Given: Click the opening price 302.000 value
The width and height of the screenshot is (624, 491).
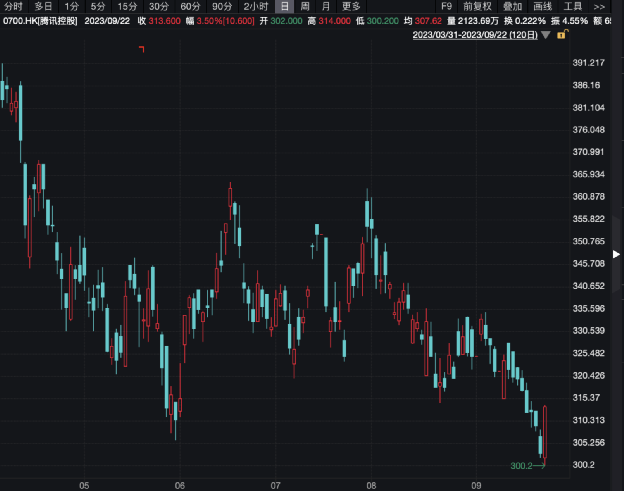Looking at the screenshot, I should (287, 21).
